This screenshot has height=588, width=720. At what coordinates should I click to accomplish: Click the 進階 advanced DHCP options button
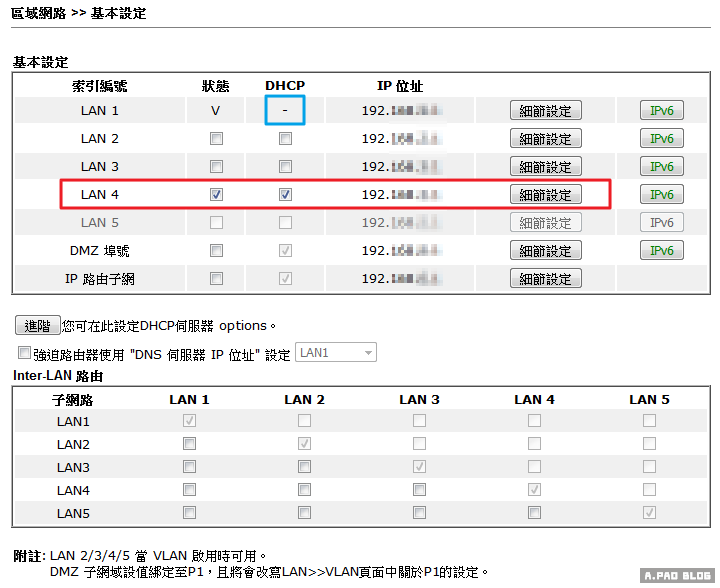[37, 325]
